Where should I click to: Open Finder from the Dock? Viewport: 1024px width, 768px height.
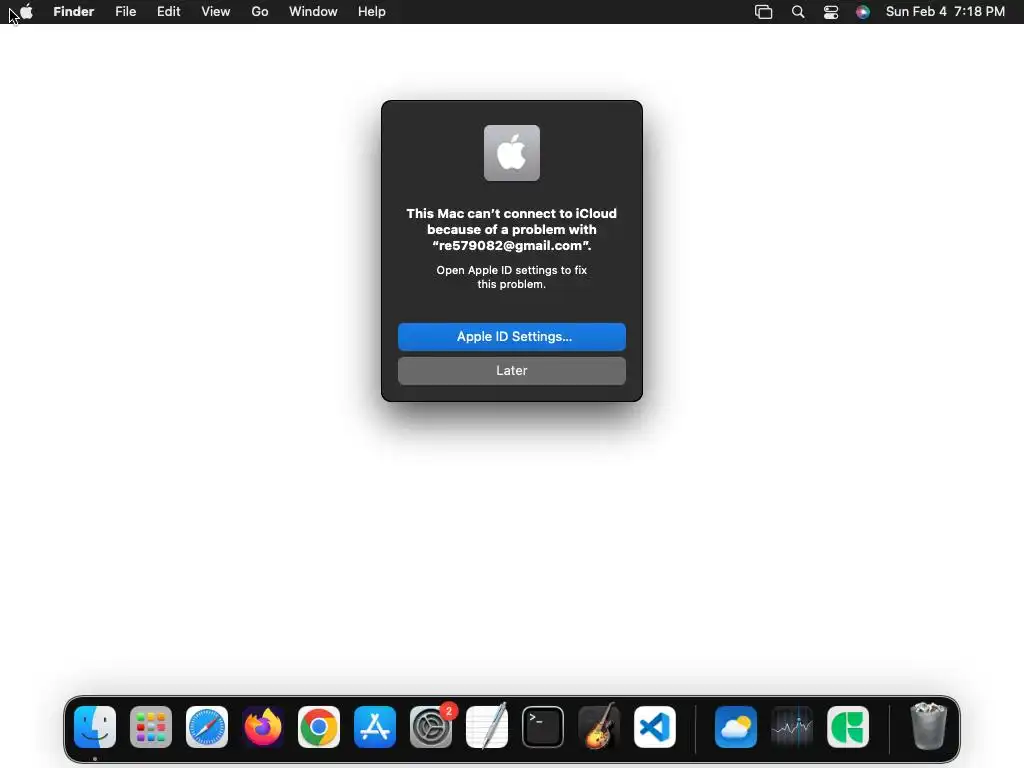(95, 727)
